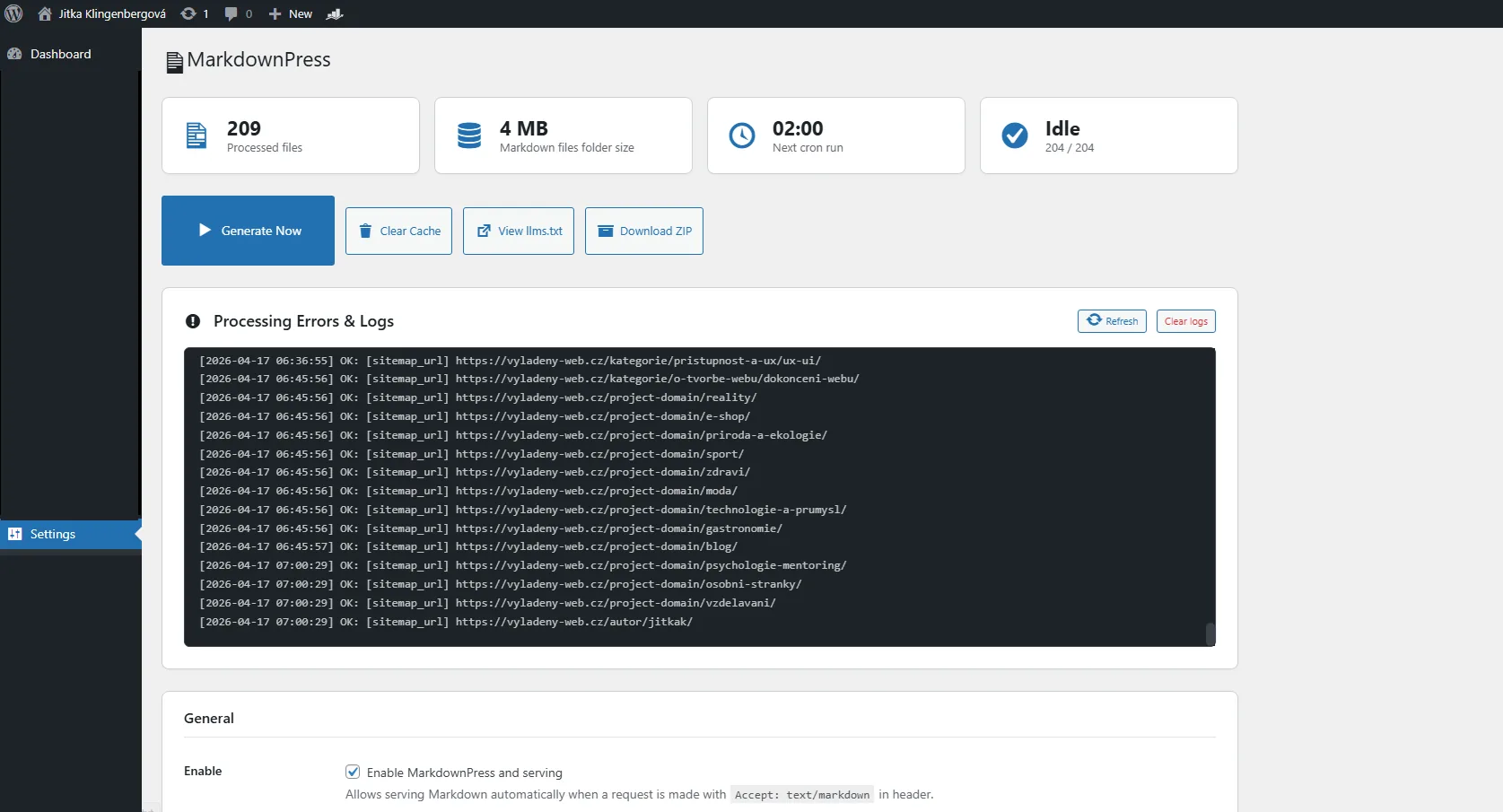Click the General section heading
This screenshot has height=812, width=1503.
coord(209,718)
